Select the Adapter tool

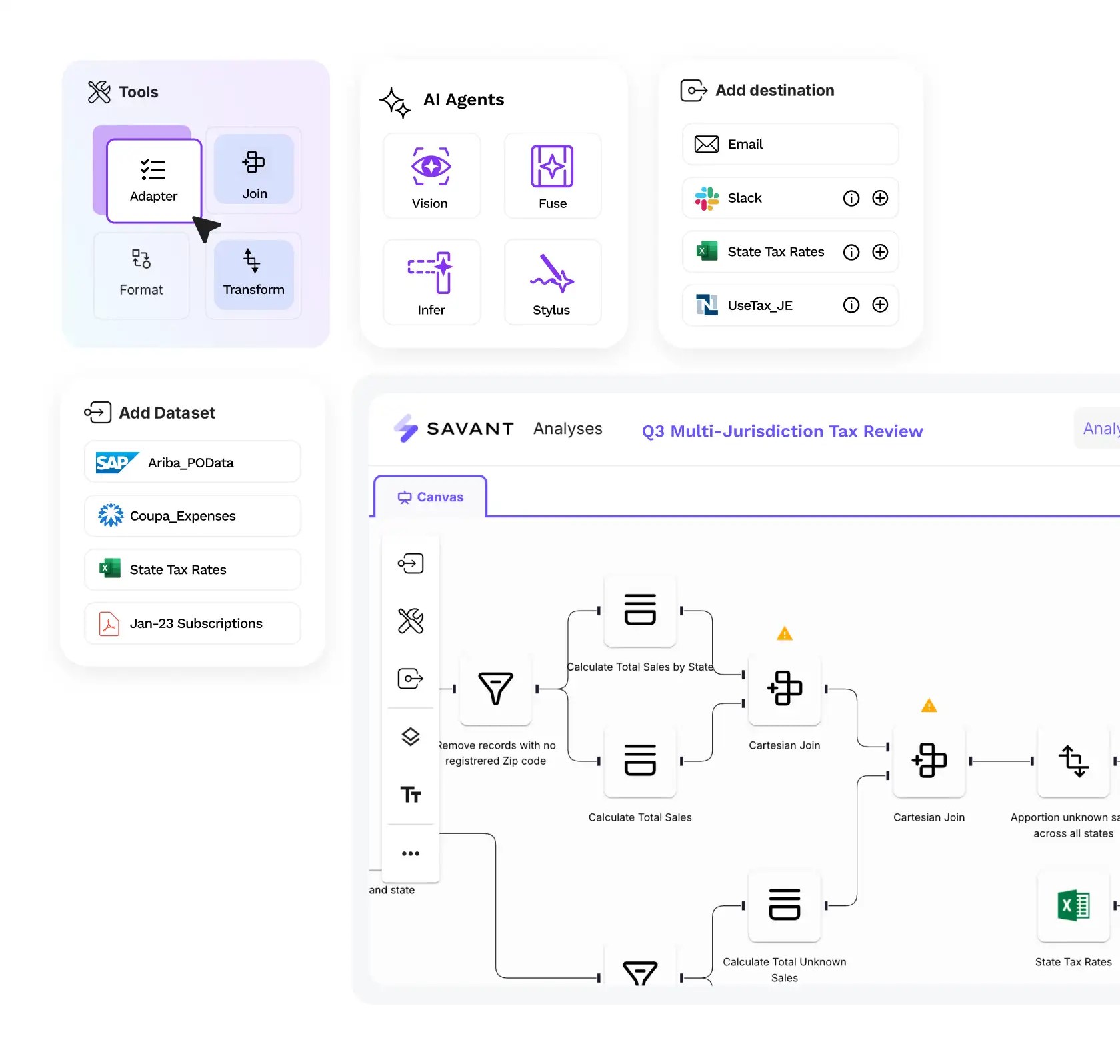coord(153,179)
